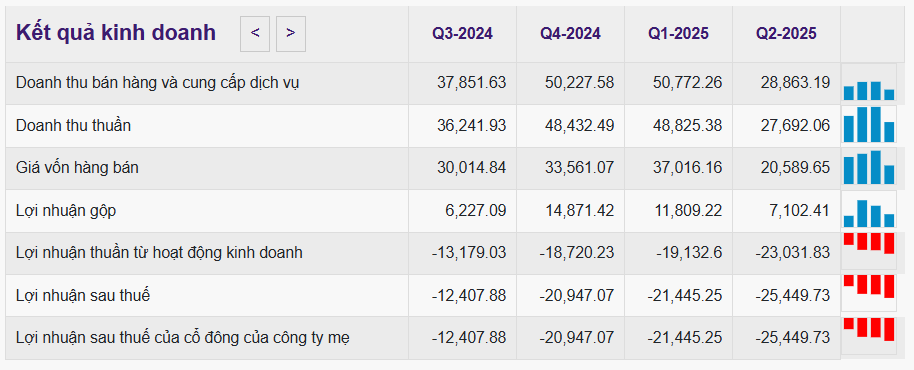Select the Q3-2024 column header

pos(462,34)
